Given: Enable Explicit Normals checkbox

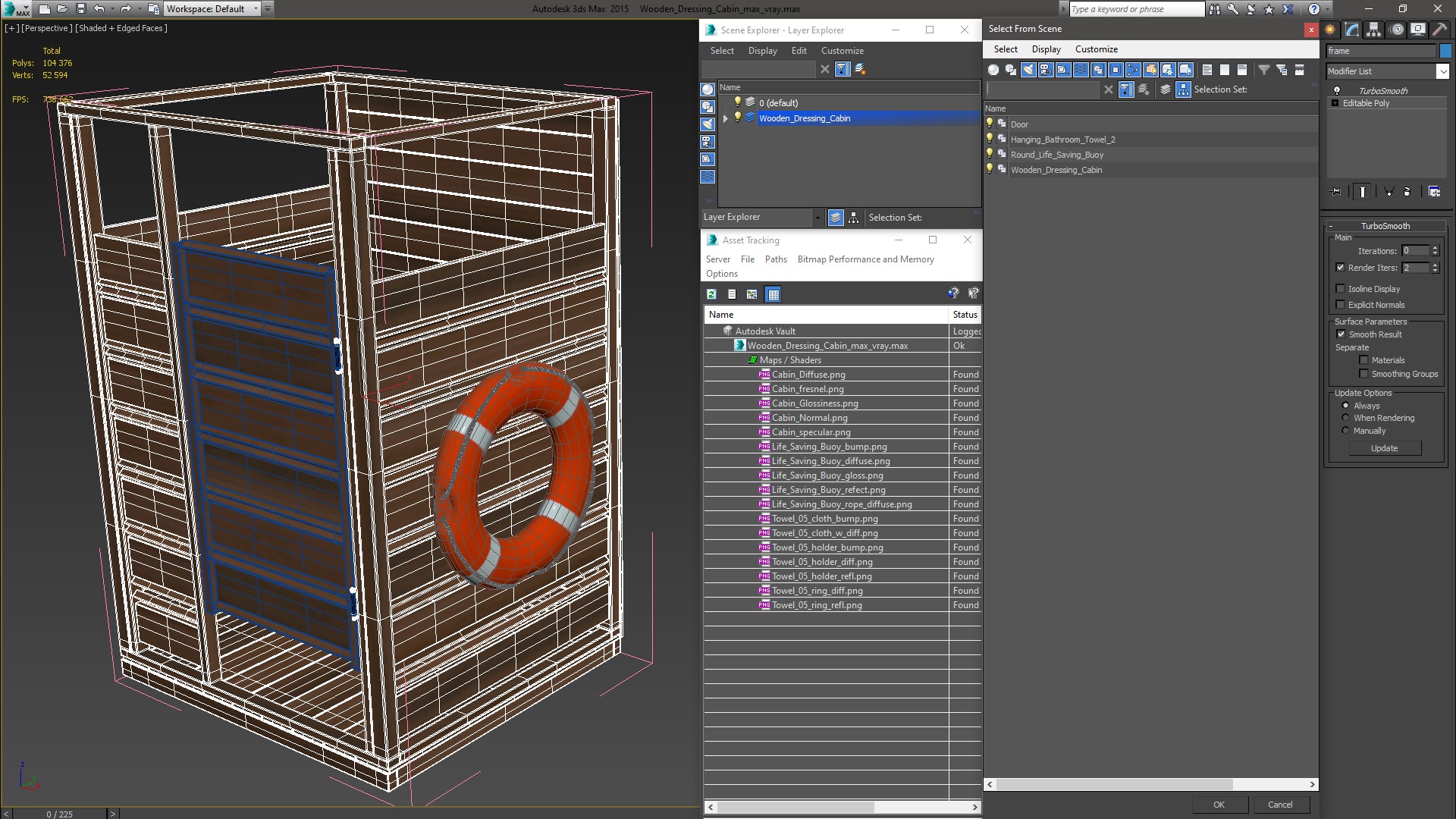Looking at the screenshot, I should point(1340,305).
